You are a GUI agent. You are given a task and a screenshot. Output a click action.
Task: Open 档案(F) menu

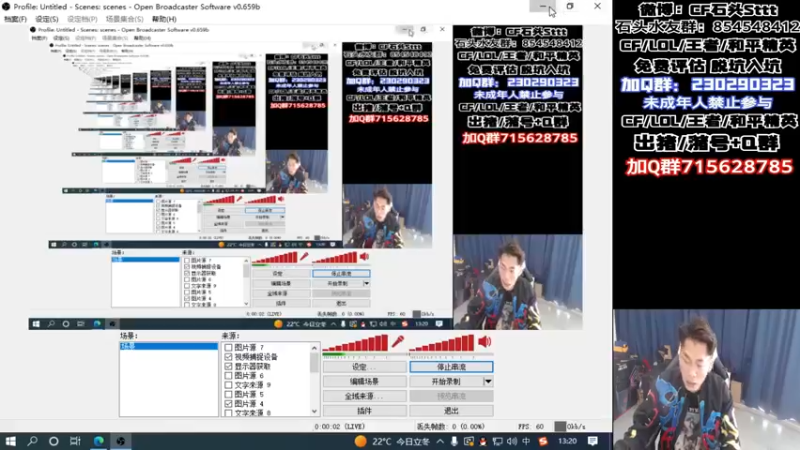pyautogui.click(x=15, y=19)
